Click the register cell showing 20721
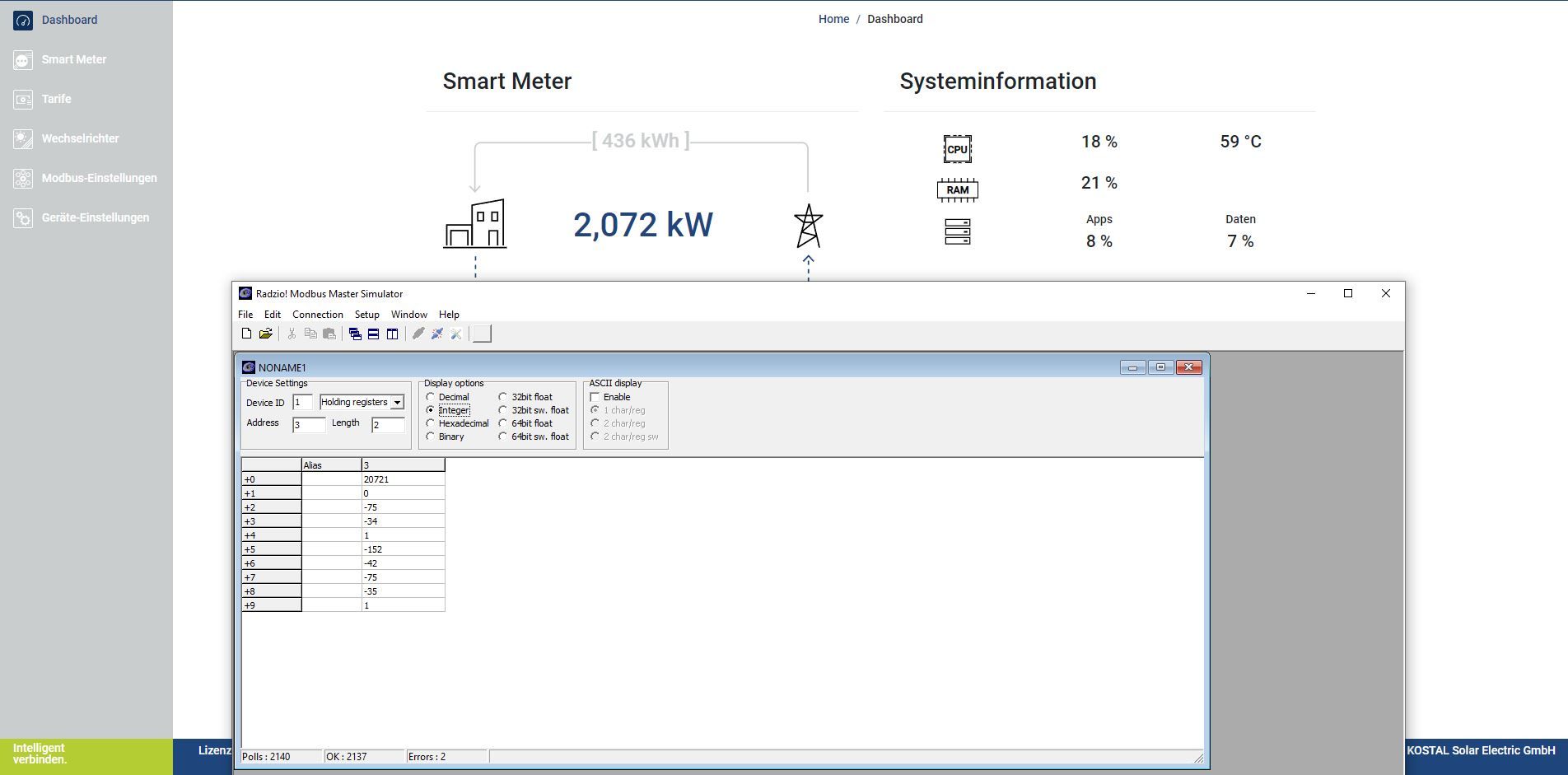Viewport: 1568px width, 775px height. pos(403,479)
